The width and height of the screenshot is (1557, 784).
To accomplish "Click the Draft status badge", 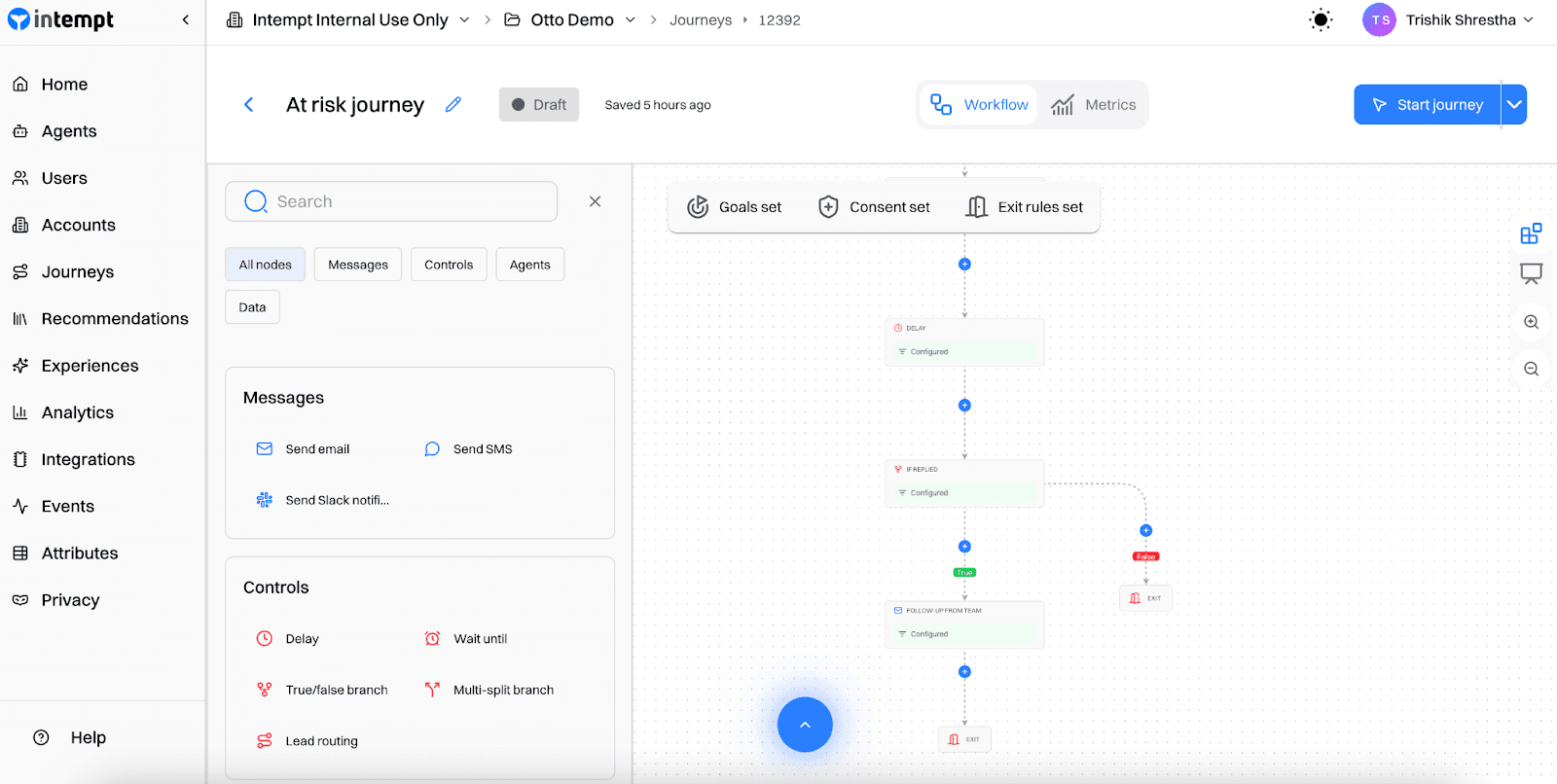I will click(539, 105).
